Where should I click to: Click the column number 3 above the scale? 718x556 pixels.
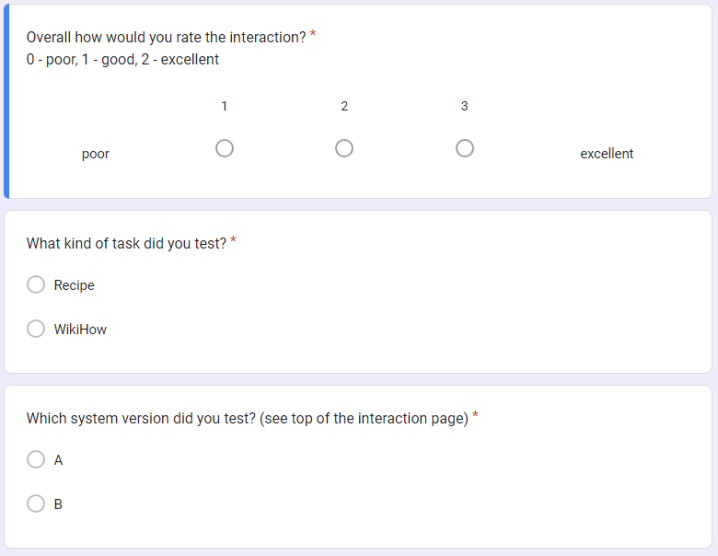pos(464,105)
